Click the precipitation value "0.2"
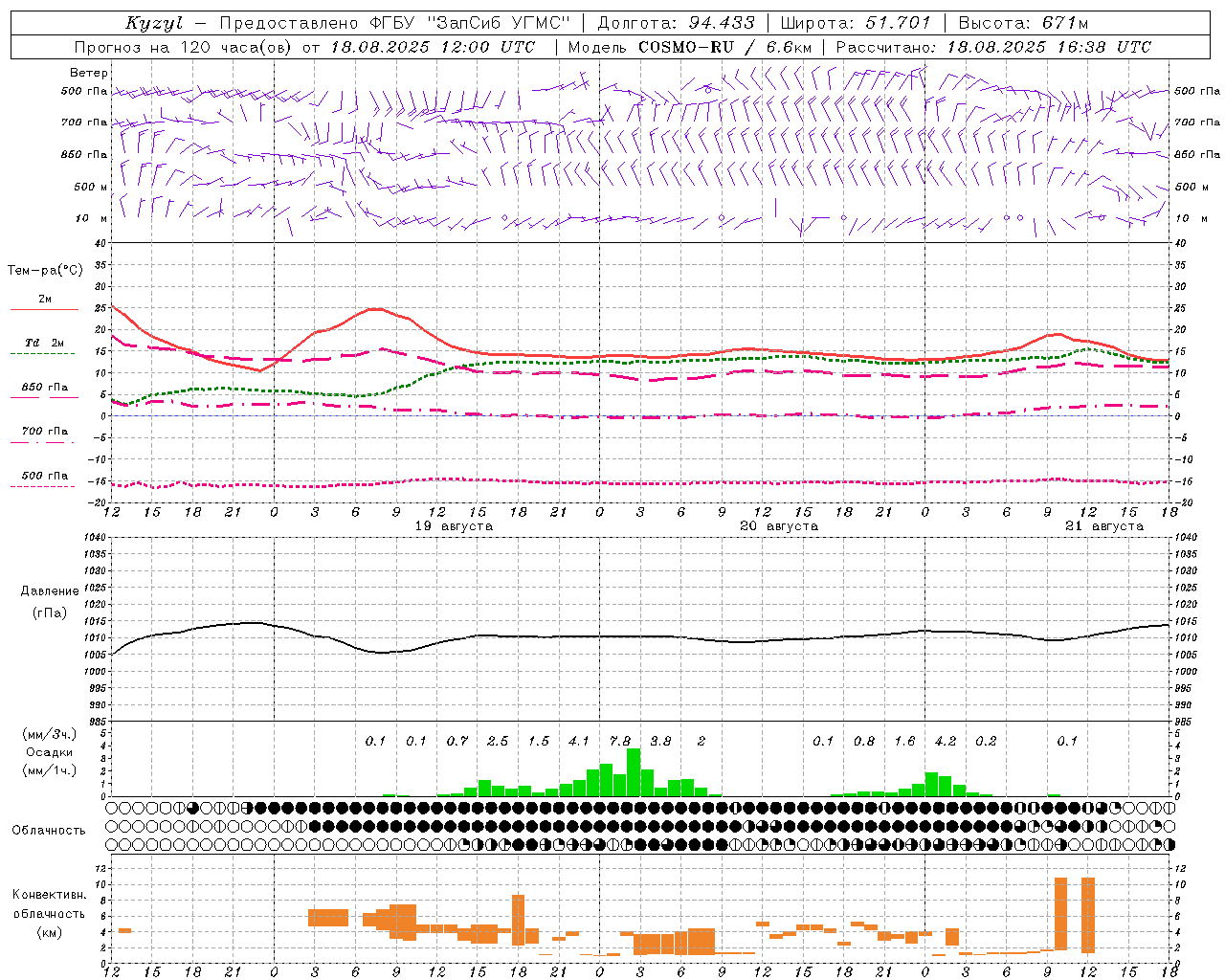Screen dimensions: 1225x980 986,741
